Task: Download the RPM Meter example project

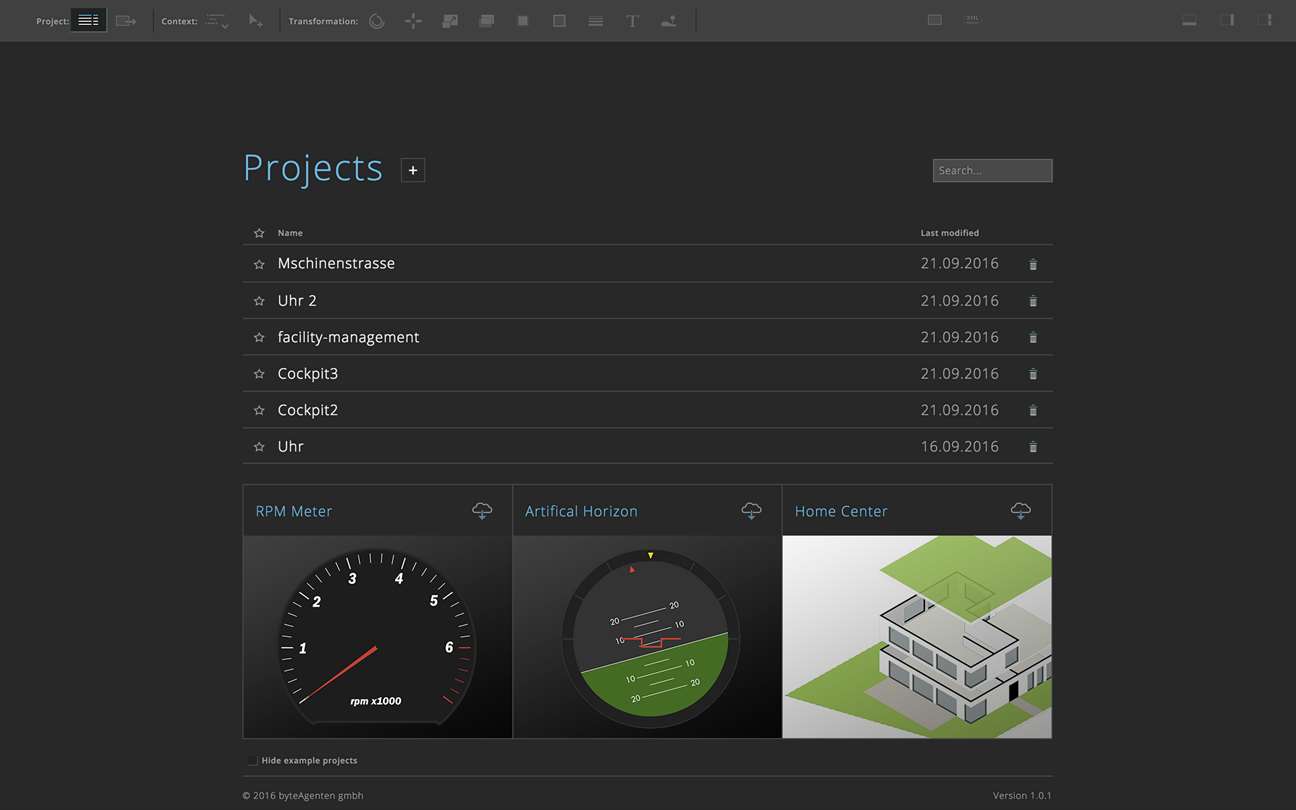Action: pos(482,511)
